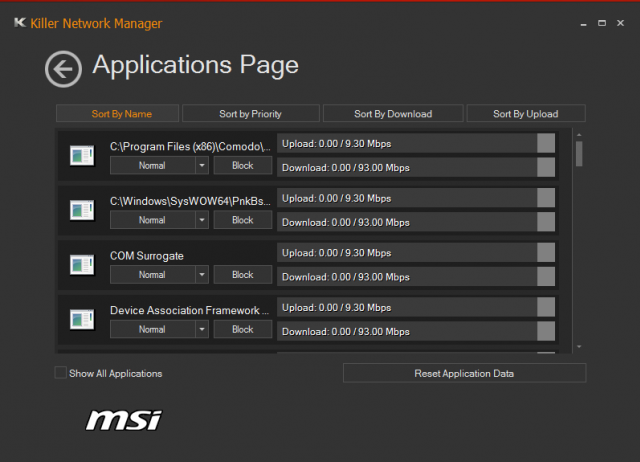The image size is (640, 462).
Task: Adjust Device Association Framework download slider handle
Action: click(546, 331)
